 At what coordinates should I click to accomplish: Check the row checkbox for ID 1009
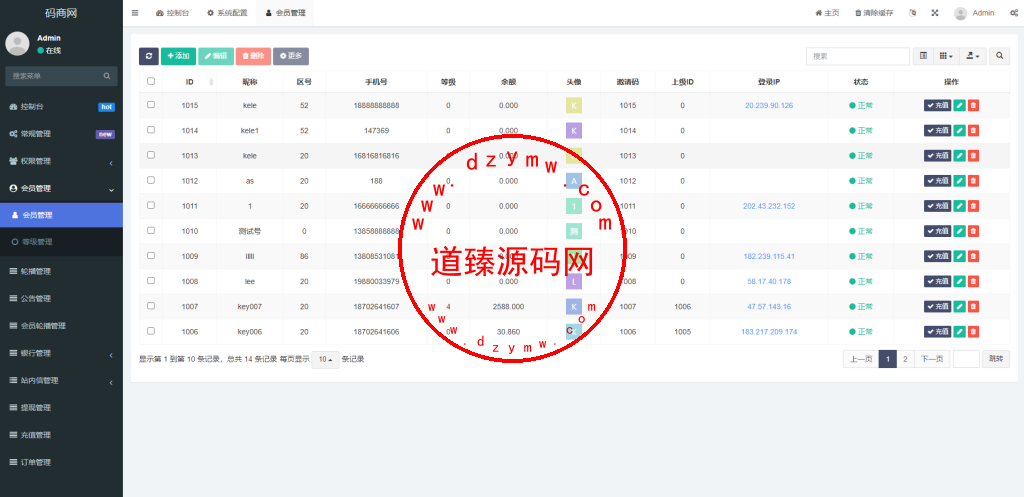click(151, 255)
